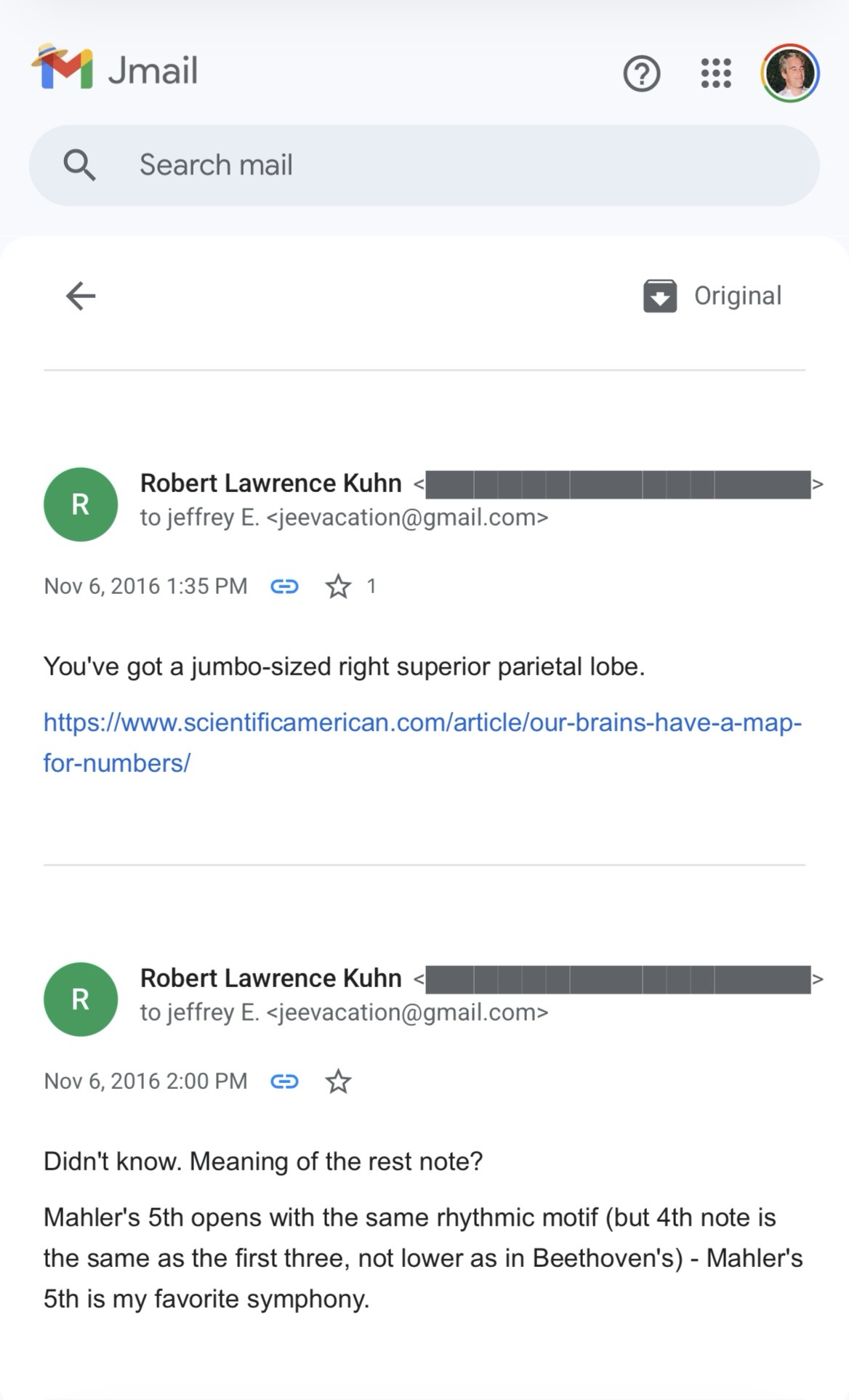The width and height of the screenshot is (849, 1400).
Task: Click Robert Lawrence Kuhn sender name, second email
Action: tap(270, 978)
